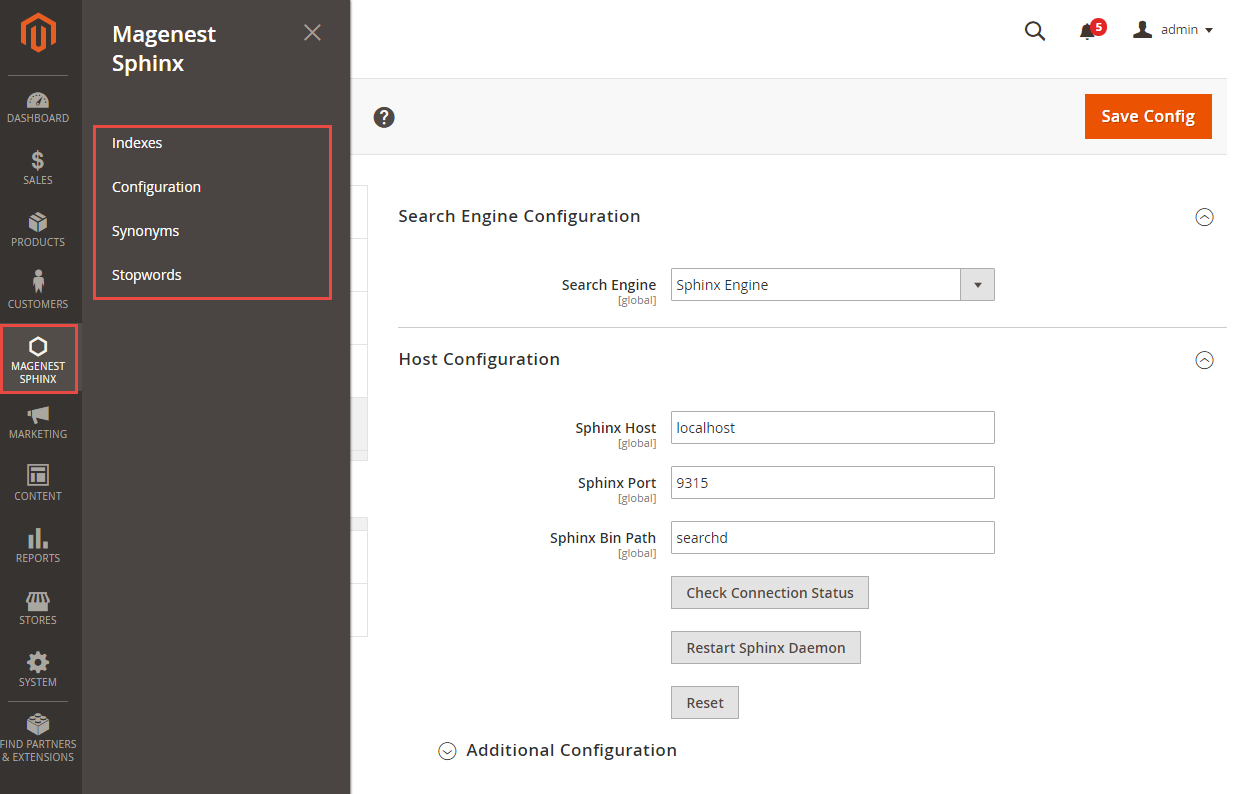The height and width of the screenshot is (794, 1253).
Task: Open the Search Engine dropdown
Action: [x=977, y=284]
